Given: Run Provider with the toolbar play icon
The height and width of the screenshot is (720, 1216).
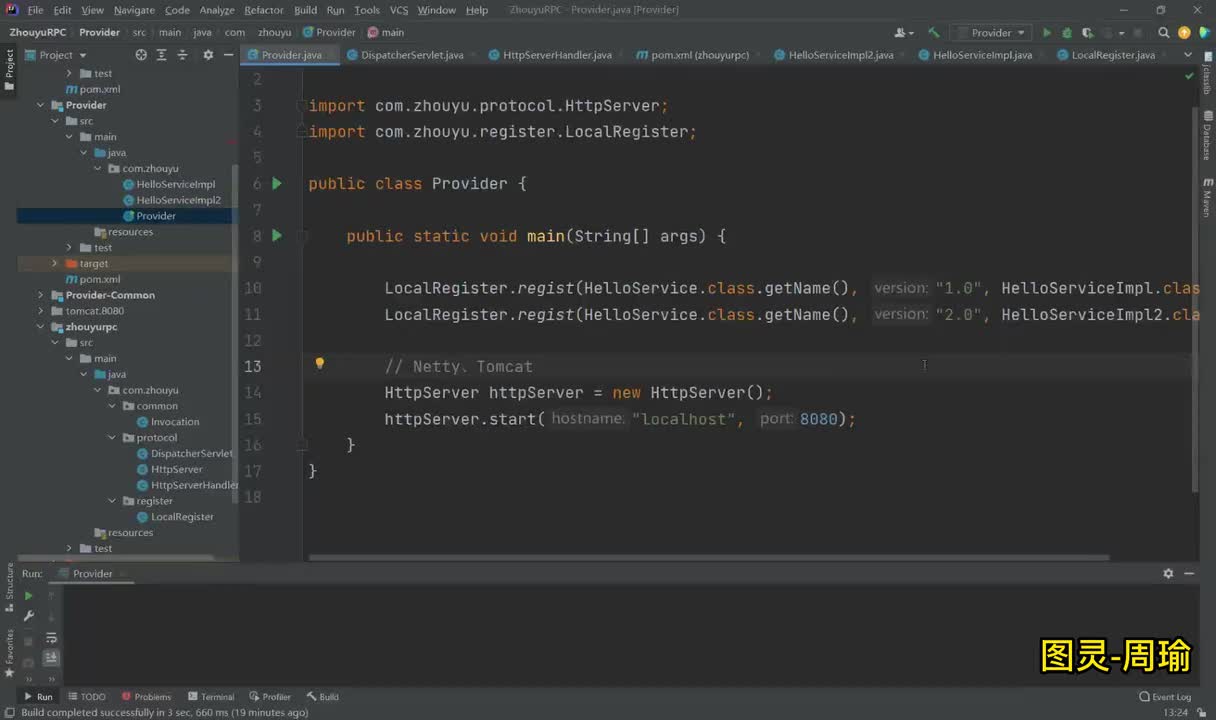Looking at the screenshot, I should (x=1047, y=33).
